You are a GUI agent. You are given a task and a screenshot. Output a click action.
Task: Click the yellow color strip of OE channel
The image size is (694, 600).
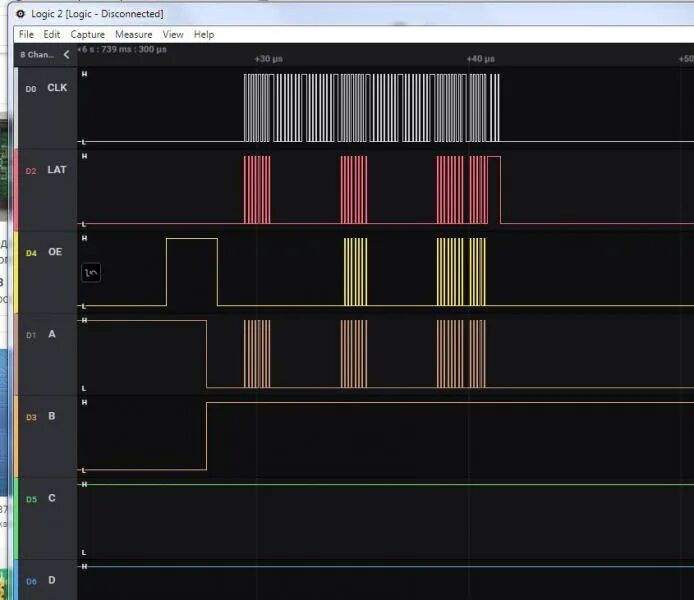[x=16, y=272]
